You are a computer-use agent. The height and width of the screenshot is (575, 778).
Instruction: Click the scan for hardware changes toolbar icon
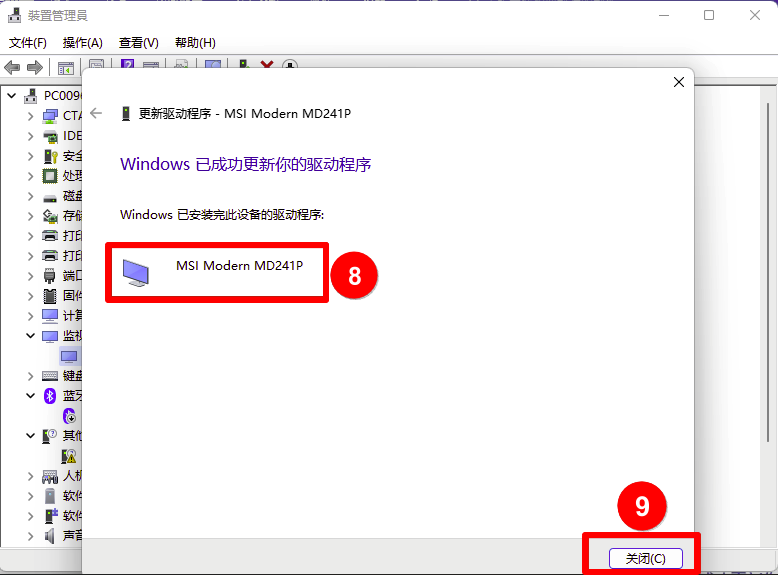point(290,65)
